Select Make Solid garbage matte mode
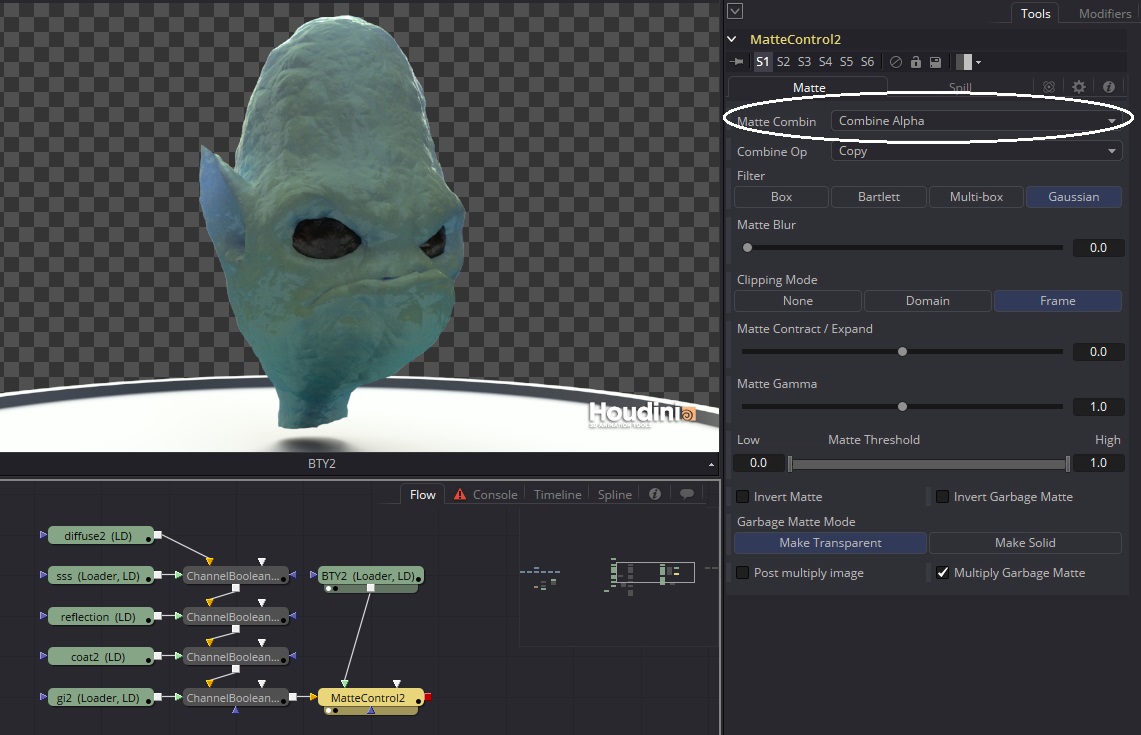Screen dimensions: 1141x735 (1025, 542)
